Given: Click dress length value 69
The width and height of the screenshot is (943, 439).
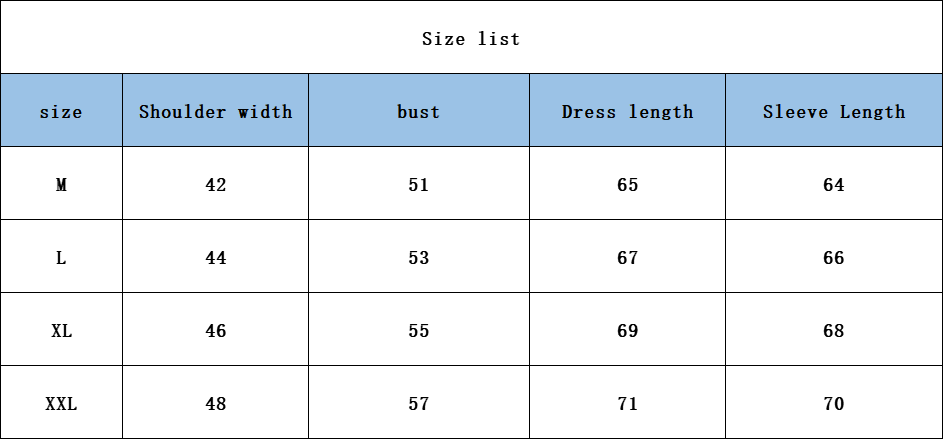Looking at the screenshot, I should 627,330.
